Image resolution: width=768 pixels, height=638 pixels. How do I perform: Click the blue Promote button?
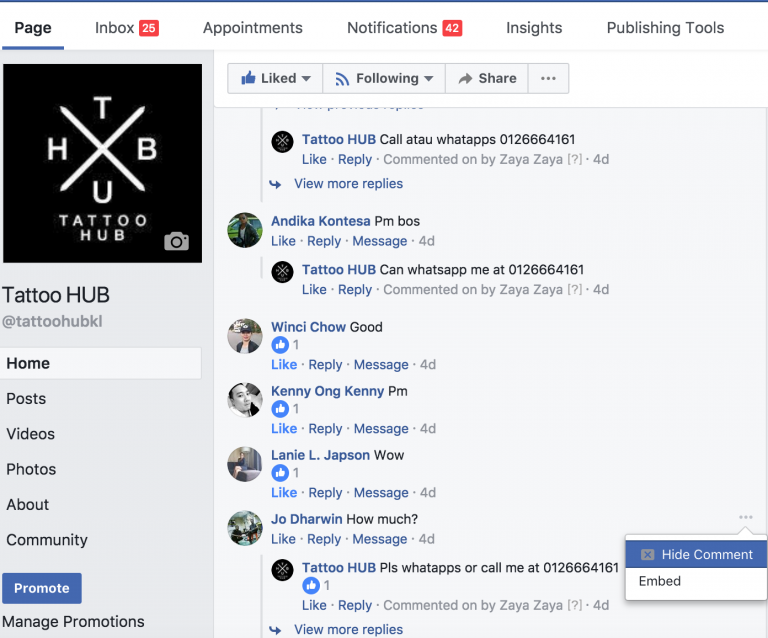pos(42,588)
